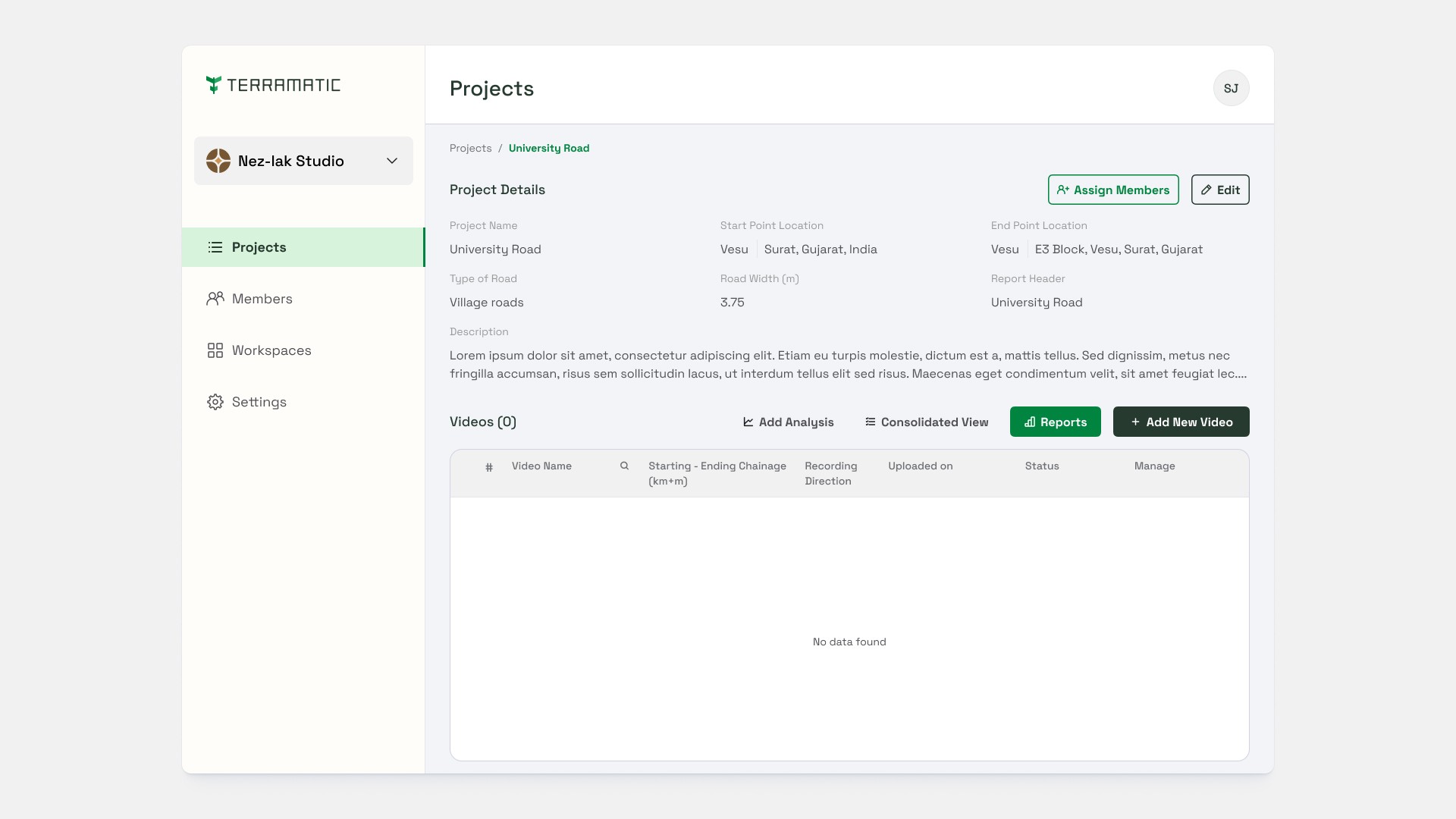Click the Uploaded on column header

point(921,466)
